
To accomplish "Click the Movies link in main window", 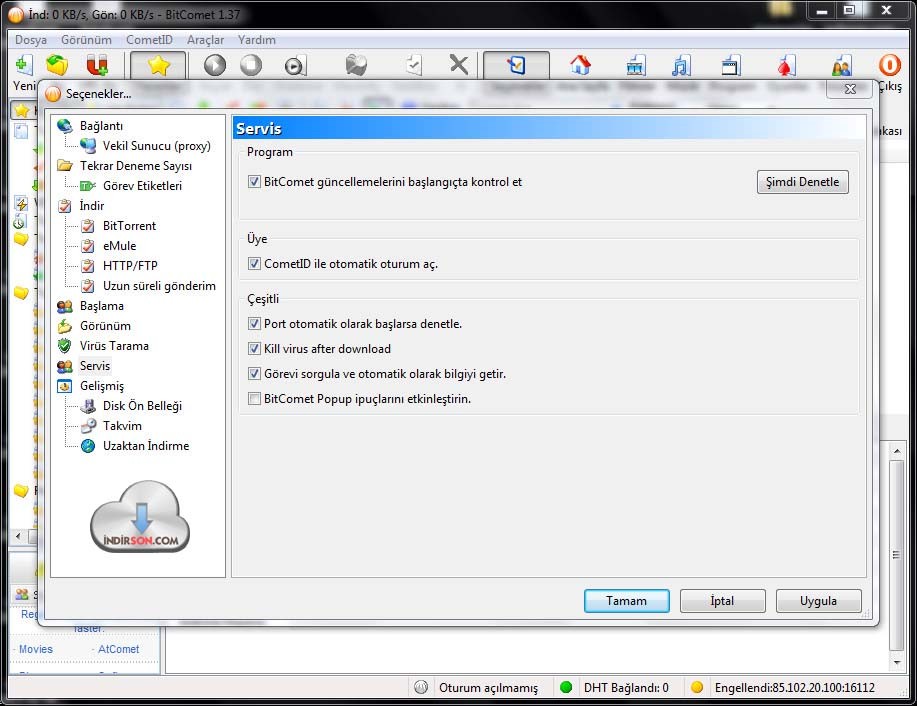I will point(36,649).
